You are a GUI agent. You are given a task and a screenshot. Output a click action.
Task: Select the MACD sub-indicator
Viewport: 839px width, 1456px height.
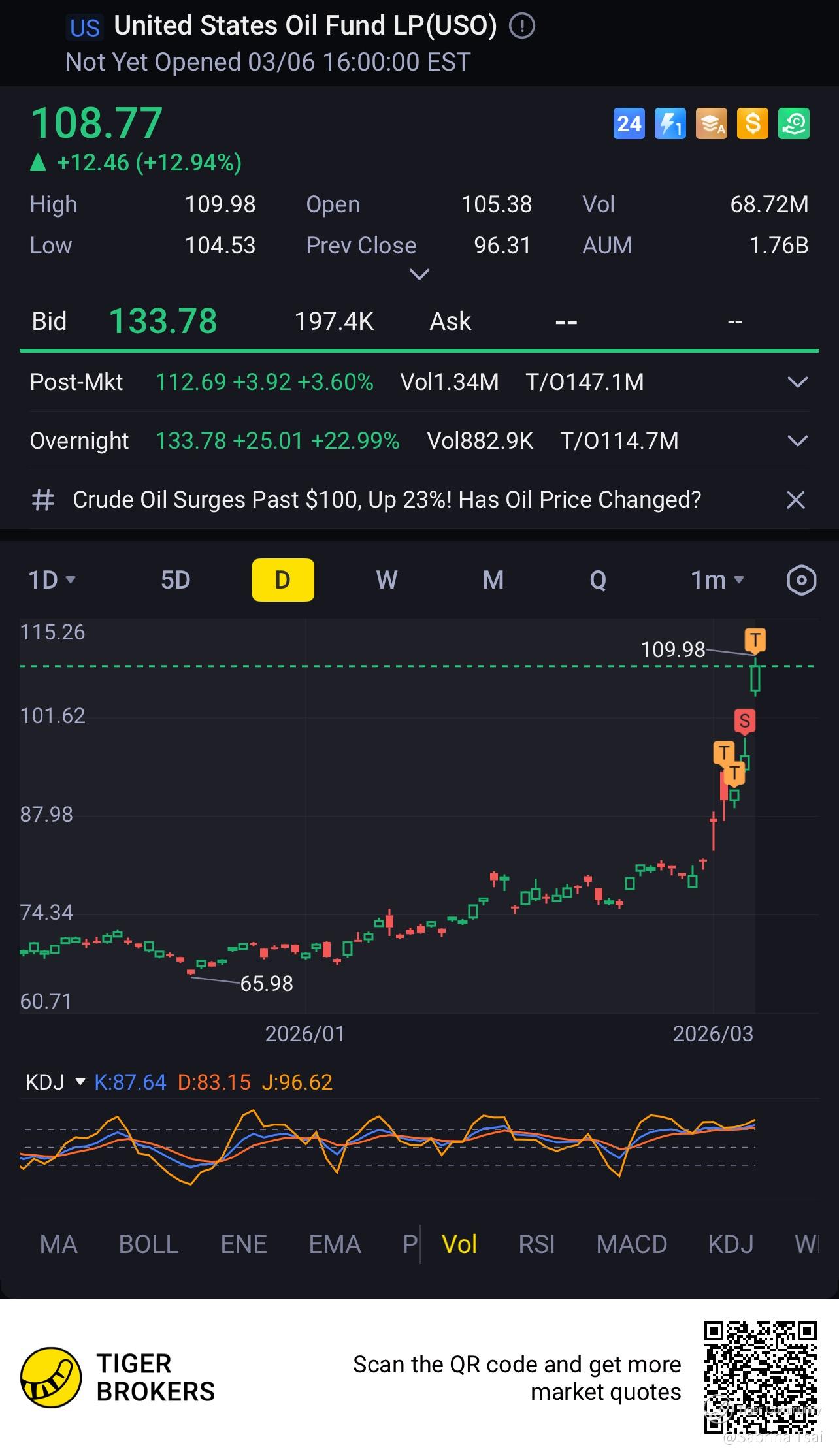[632, 1244]
